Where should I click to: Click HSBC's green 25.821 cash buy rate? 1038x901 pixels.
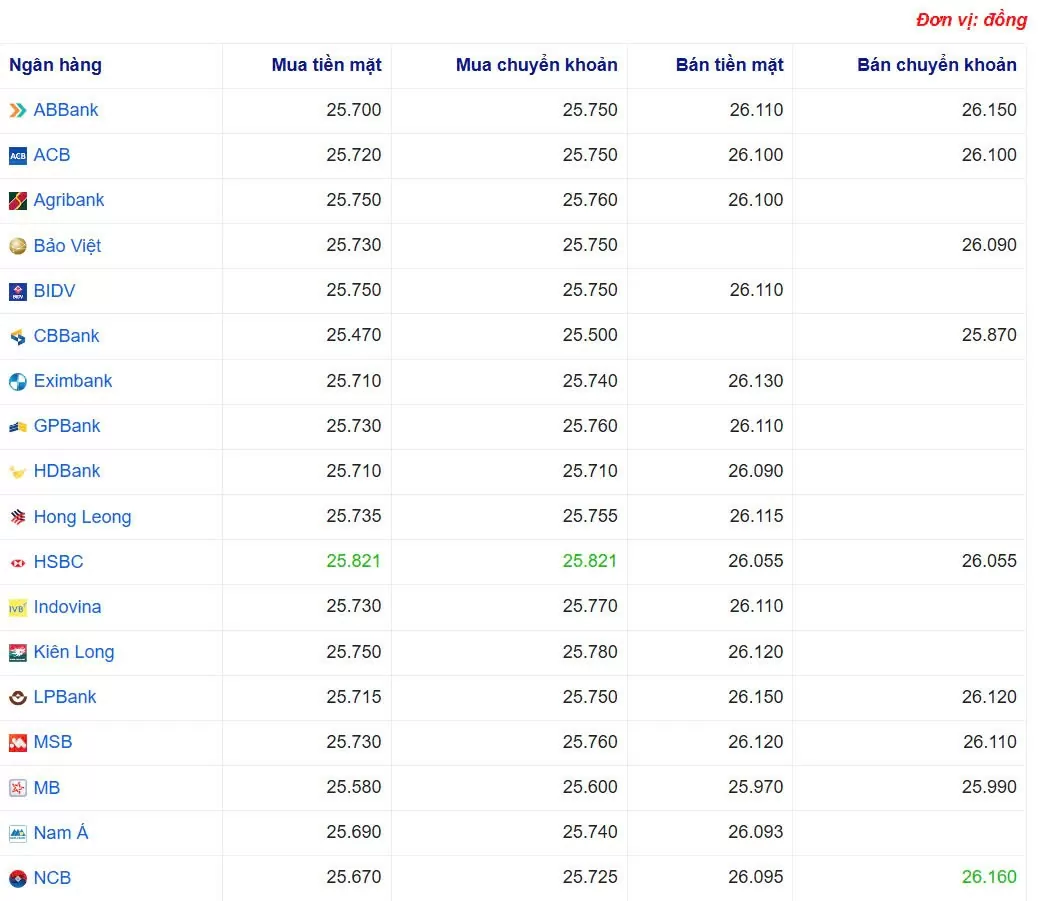353,561
